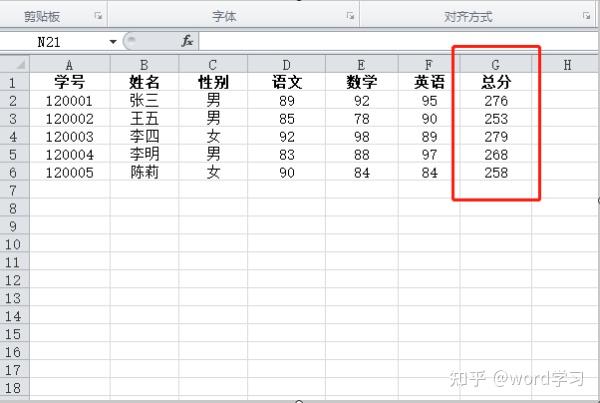Select column B header
Screen dimensions: 600x403
144,64
